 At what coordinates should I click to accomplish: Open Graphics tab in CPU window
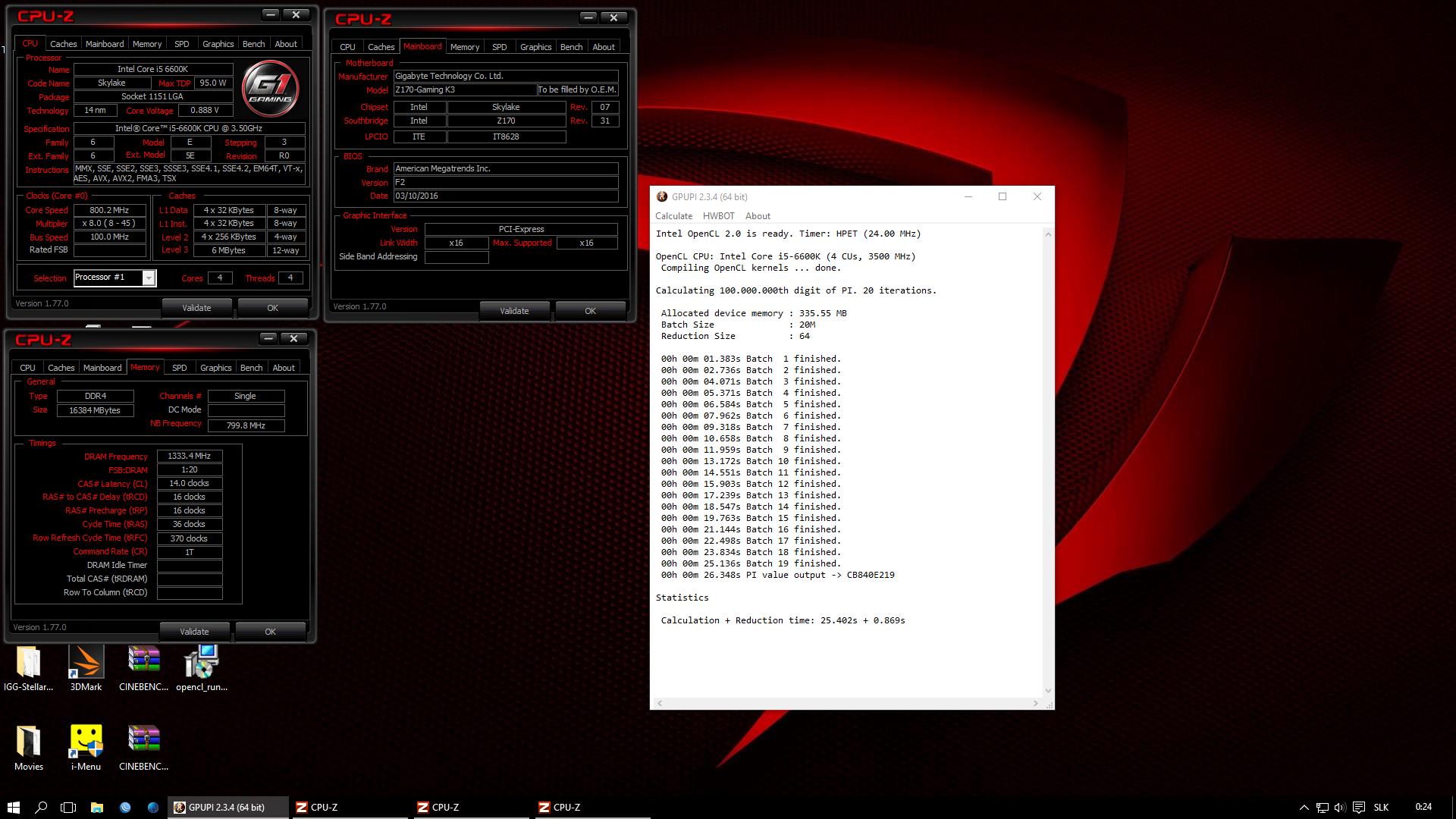[218, 44]
